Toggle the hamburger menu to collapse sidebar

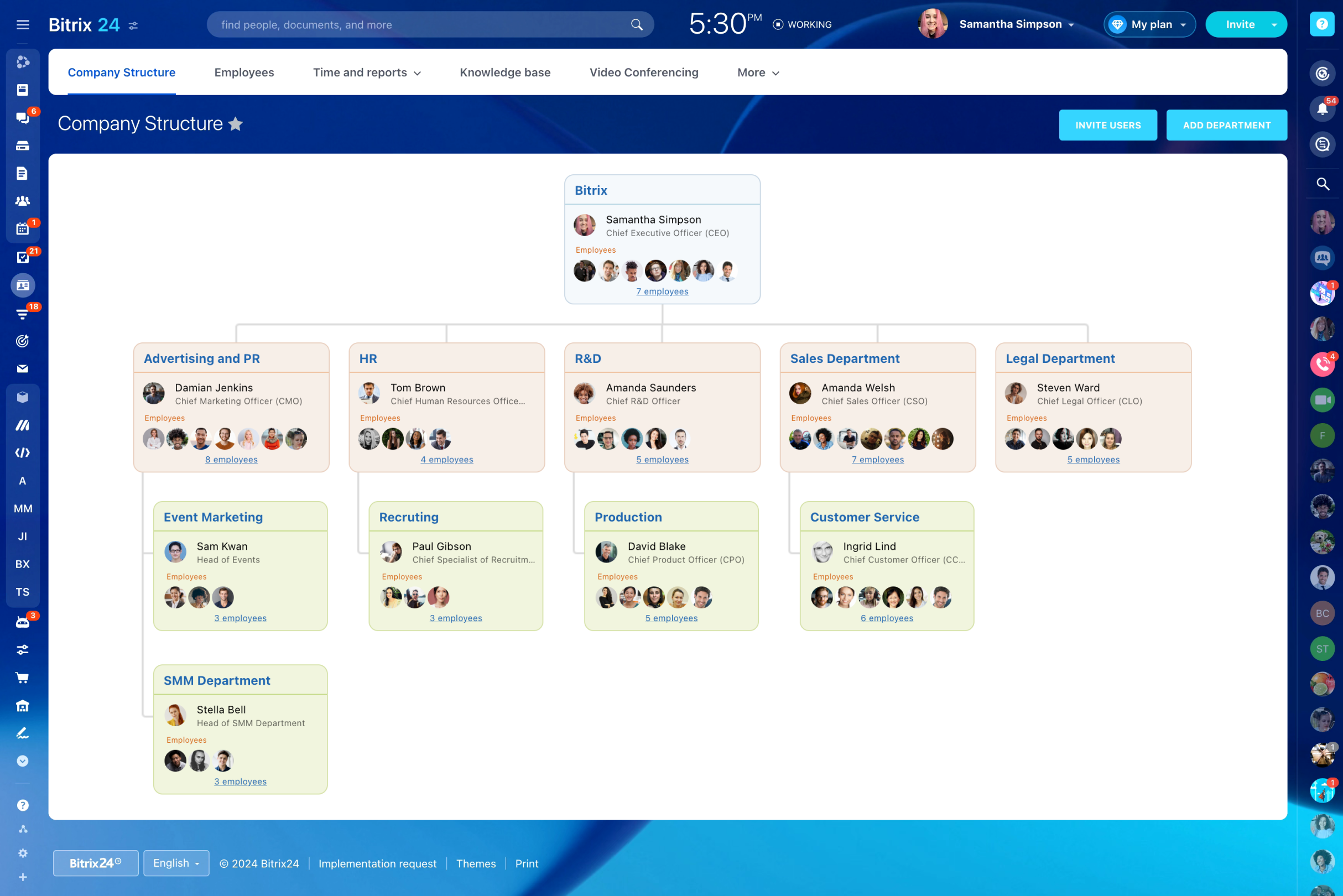point(22,24)
